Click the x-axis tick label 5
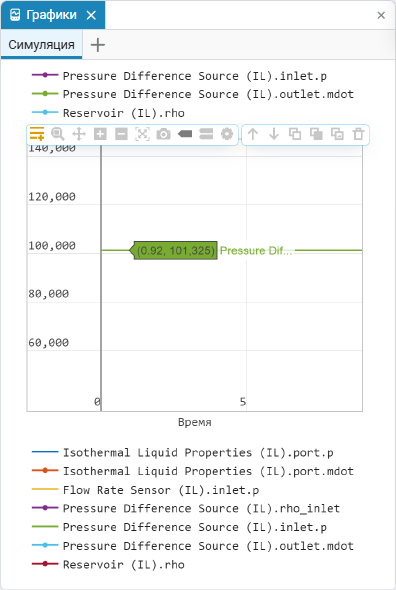The width and height of the screenshot is (396, 590). pyautogui.click(x=243, y=402)
